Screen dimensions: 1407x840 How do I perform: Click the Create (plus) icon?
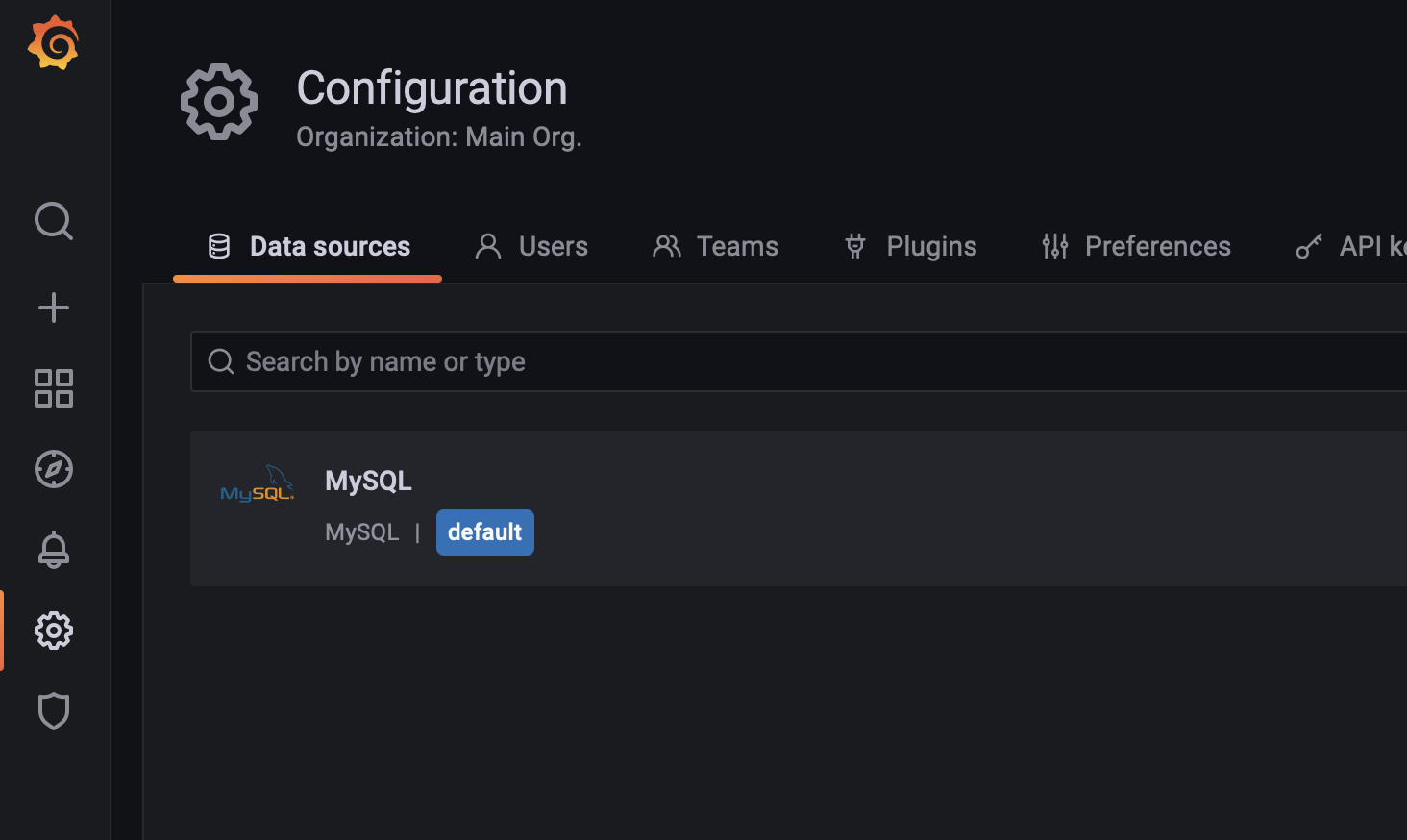click(x=53, y=308)
